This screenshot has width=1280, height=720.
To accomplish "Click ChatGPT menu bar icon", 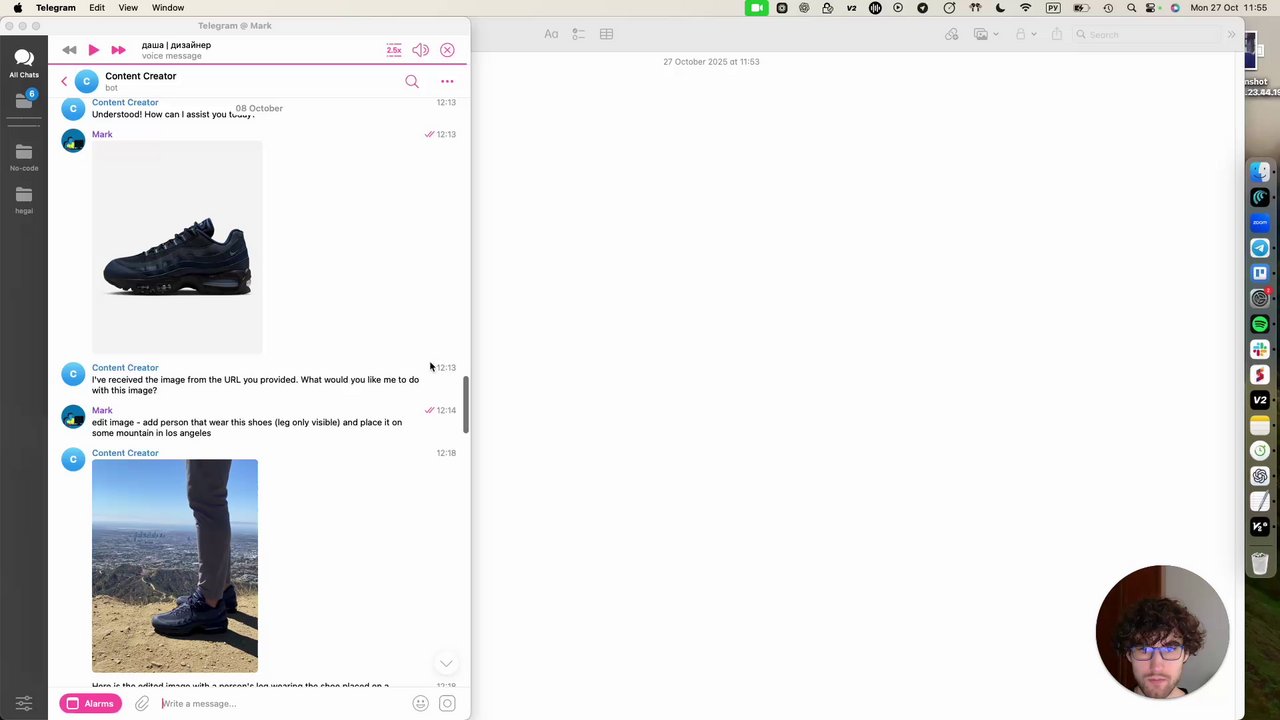I will pyautogui.click(x=805, y=8).
